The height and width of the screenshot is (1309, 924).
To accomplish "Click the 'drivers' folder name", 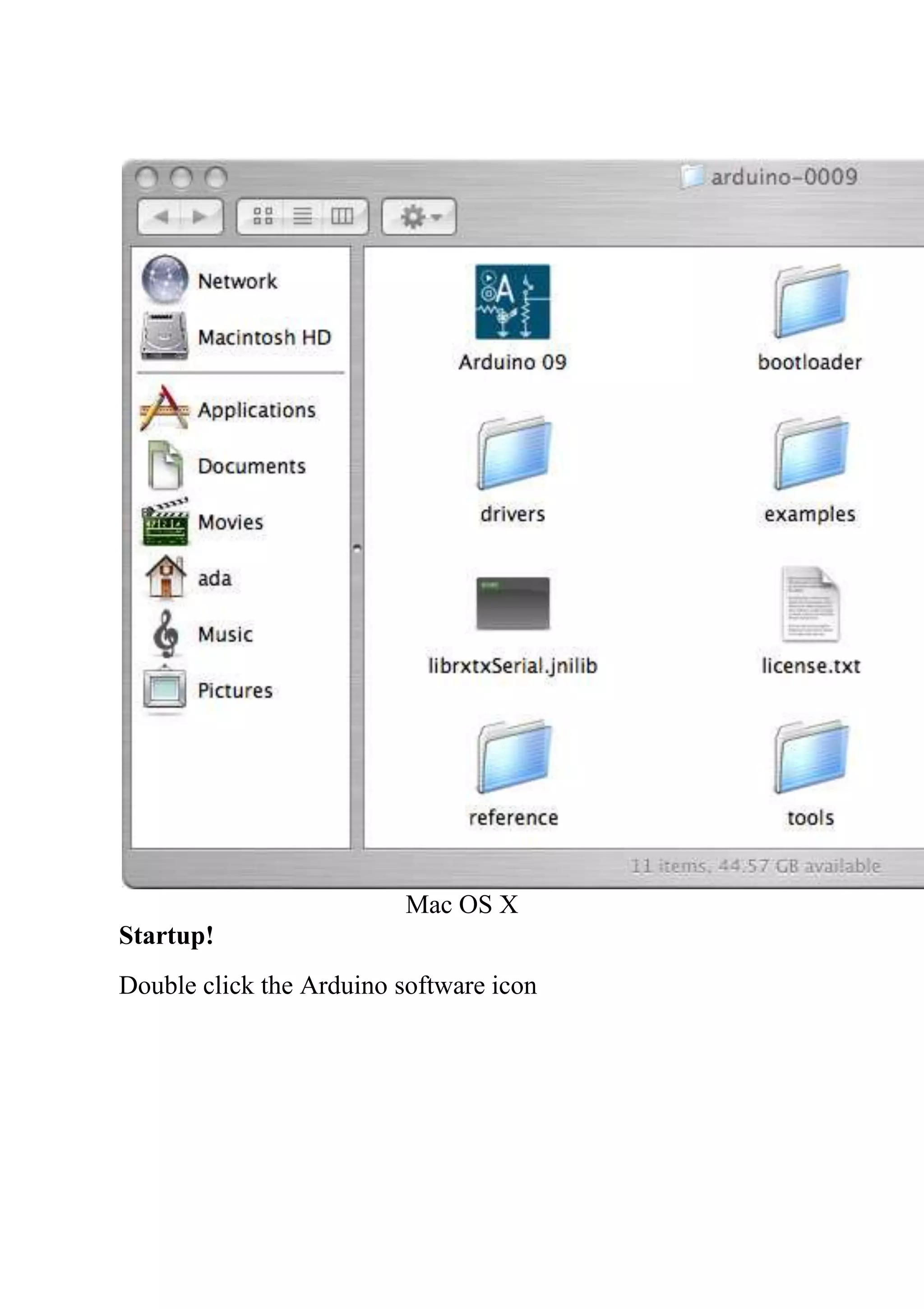I will pyautogui.click(x=513, y=514).
